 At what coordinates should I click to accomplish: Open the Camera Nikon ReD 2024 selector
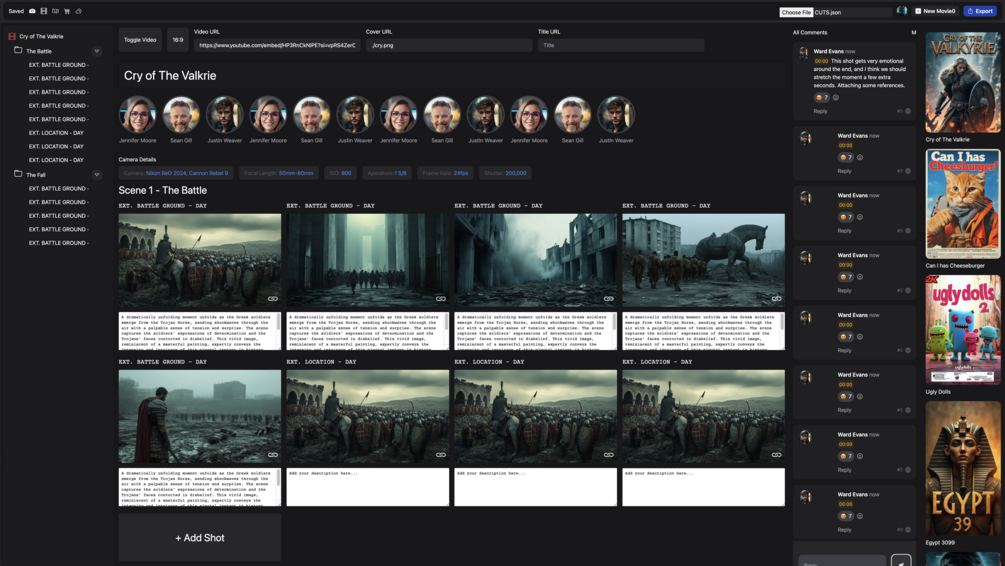(x=176, y=173)
